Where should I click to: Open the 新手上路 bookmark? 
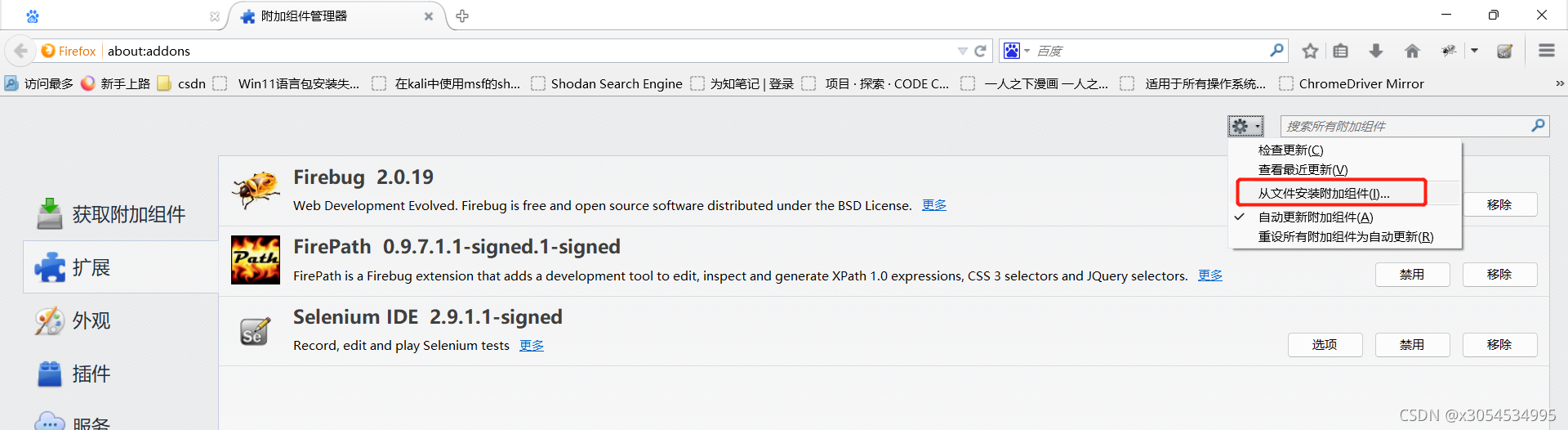tap(116, 83)
